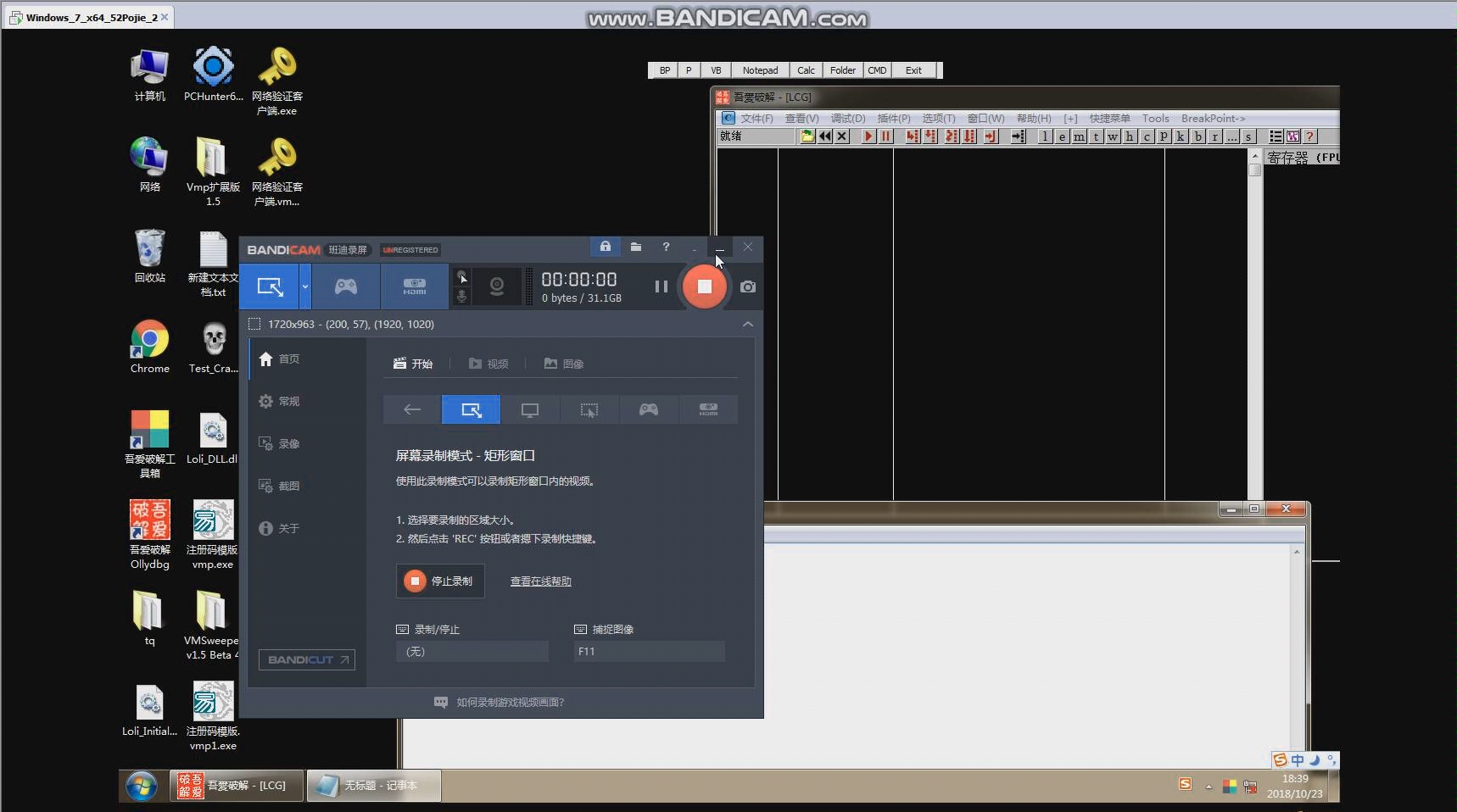Switch to 无标题 - 记事本 taskbar item
Viewport: 1457px width, 812px height.
pyautogui.click(x=374, y=786)
